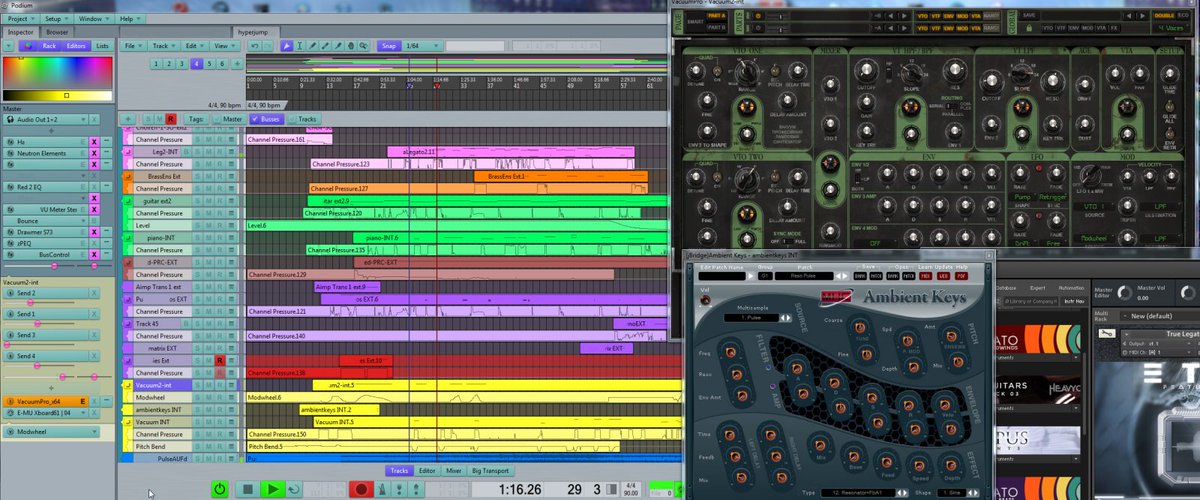Click the 4/4 90.00 tempo display
Image resolution: width=1200 pixels, height=500 pixels.
pos(629,489)
